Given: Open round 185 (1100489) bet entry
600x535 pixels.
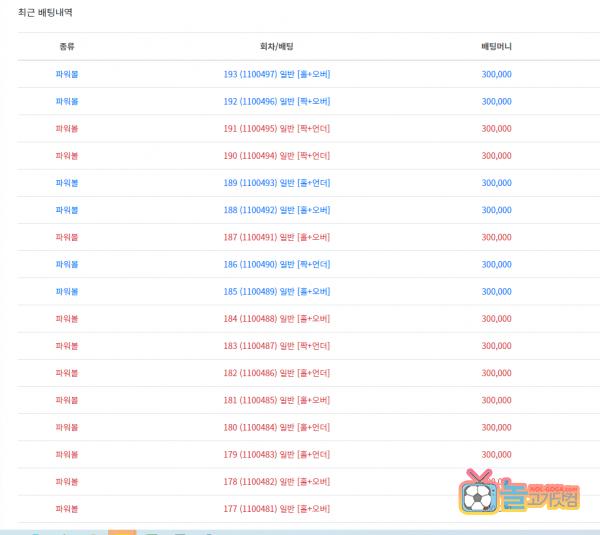Looking at the screenshot, I should [x=277, y=291].
